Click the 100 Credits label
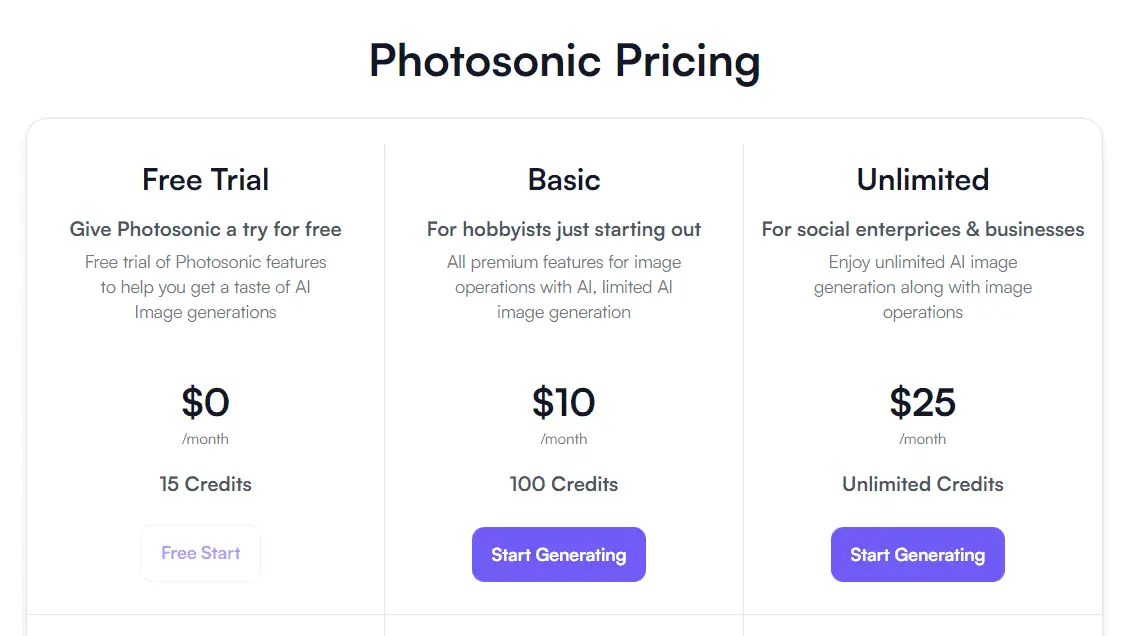1128x636 pixels. 564,484
